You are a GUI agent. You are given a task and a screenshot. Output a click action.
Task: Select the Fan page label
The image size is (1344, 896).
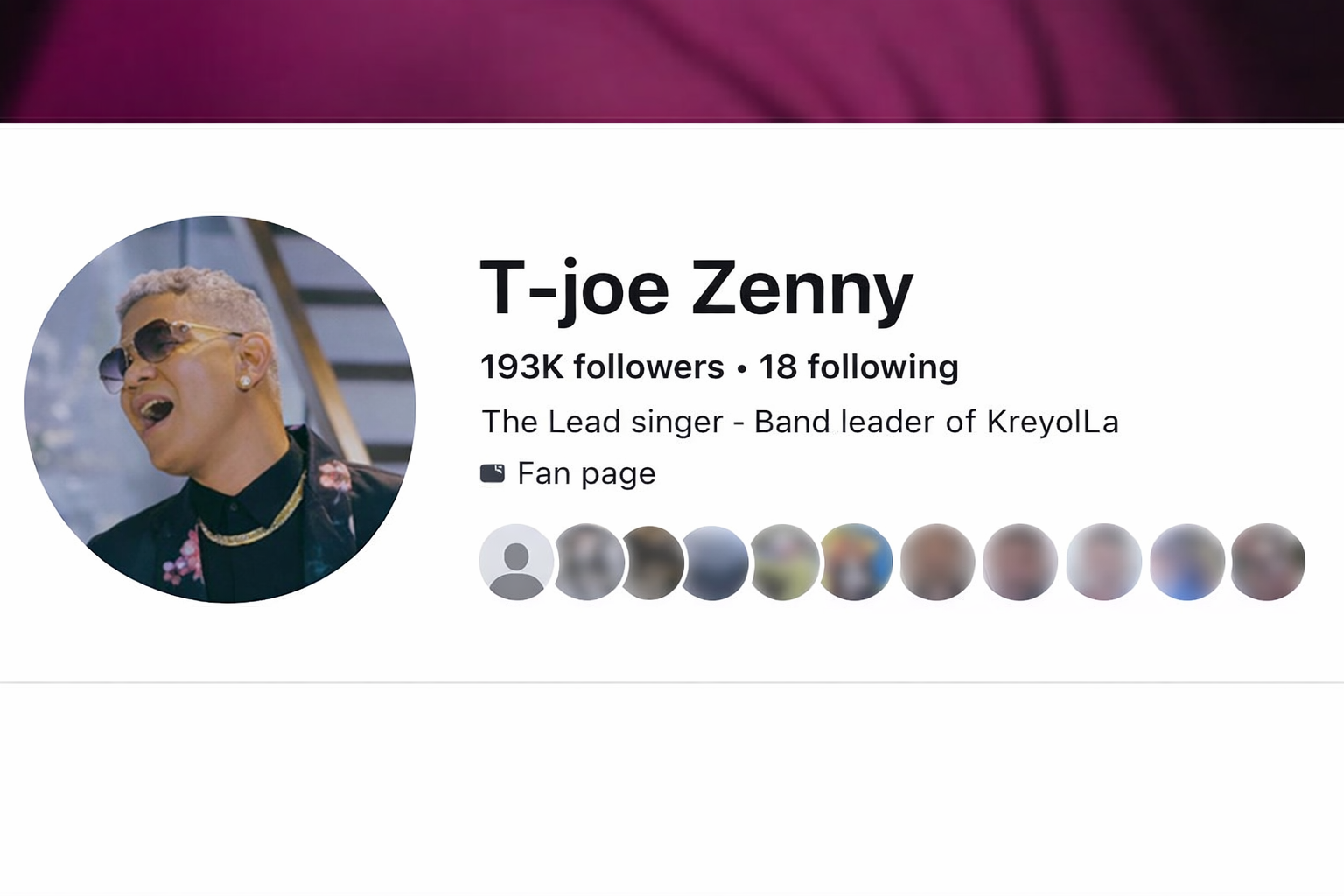[586, 473]
